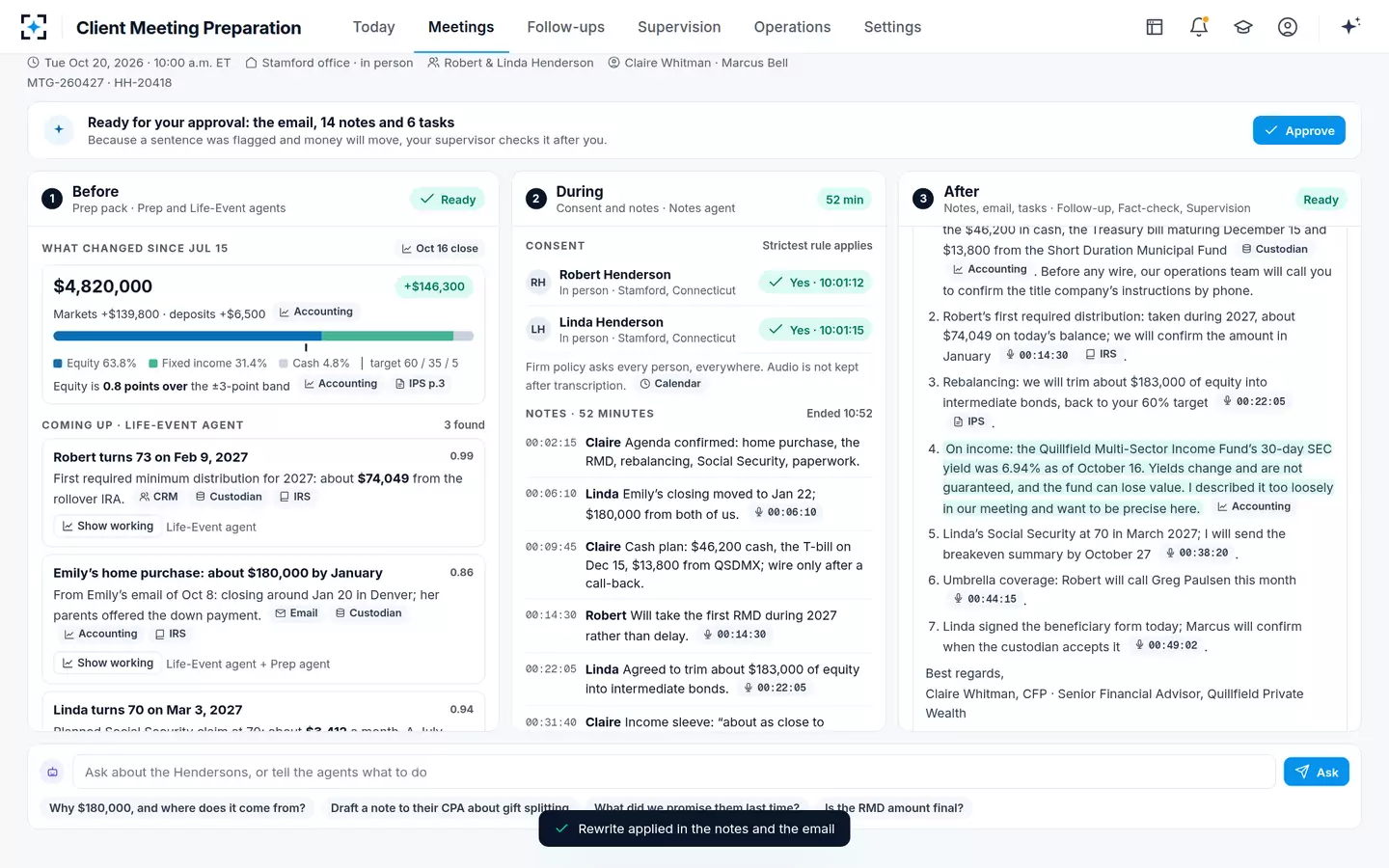Image resolution: width=1389 pixels, height=868 pixels.
Task: Open the Calendar source chip under consent policy
Action: click(670, 384)
